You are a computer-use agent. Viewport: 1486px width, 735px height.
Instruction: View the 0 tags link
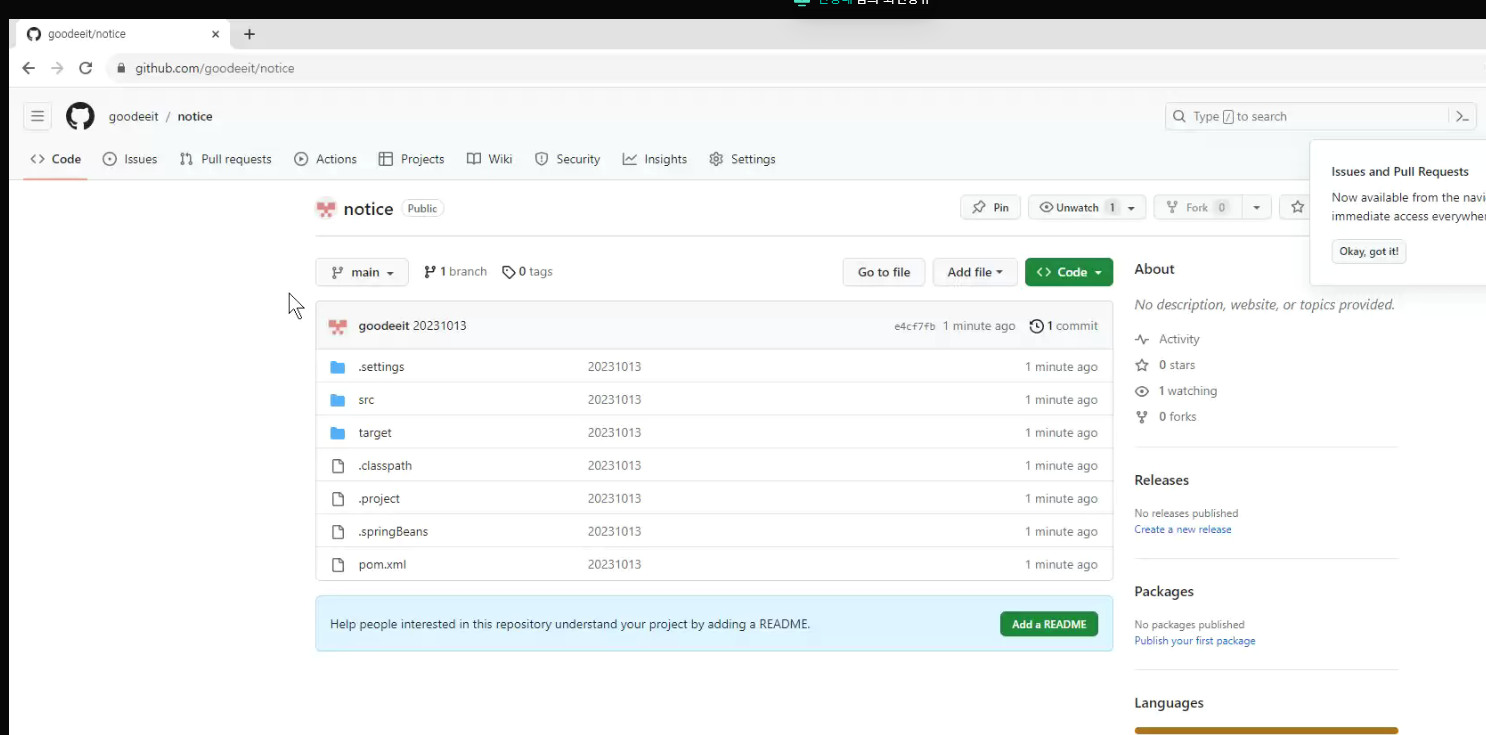[527, 272]
